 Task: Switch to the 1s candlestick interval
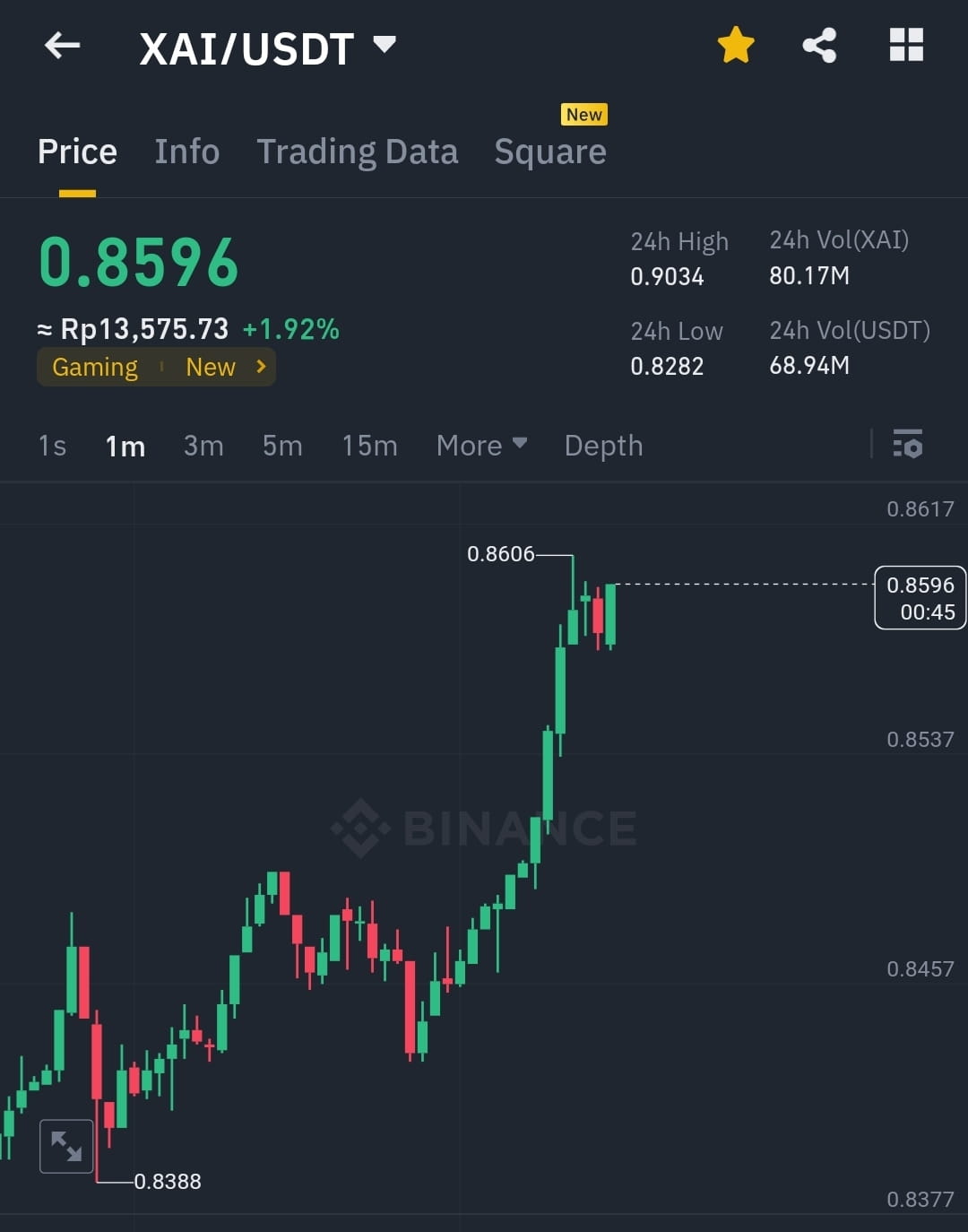click(51, 445)
